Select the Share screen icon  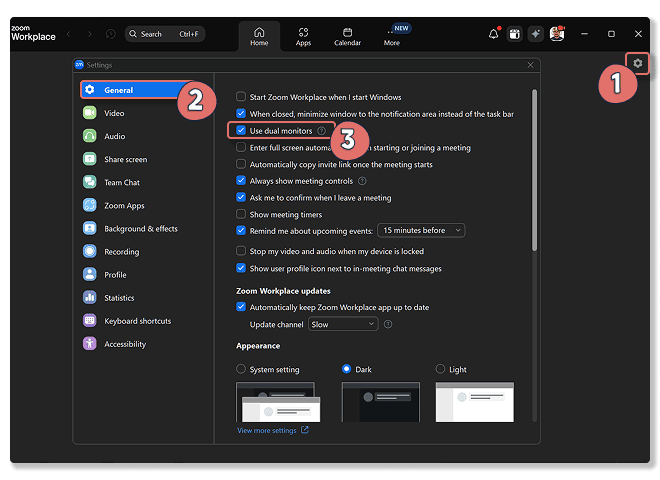click(x=90, y=159)
